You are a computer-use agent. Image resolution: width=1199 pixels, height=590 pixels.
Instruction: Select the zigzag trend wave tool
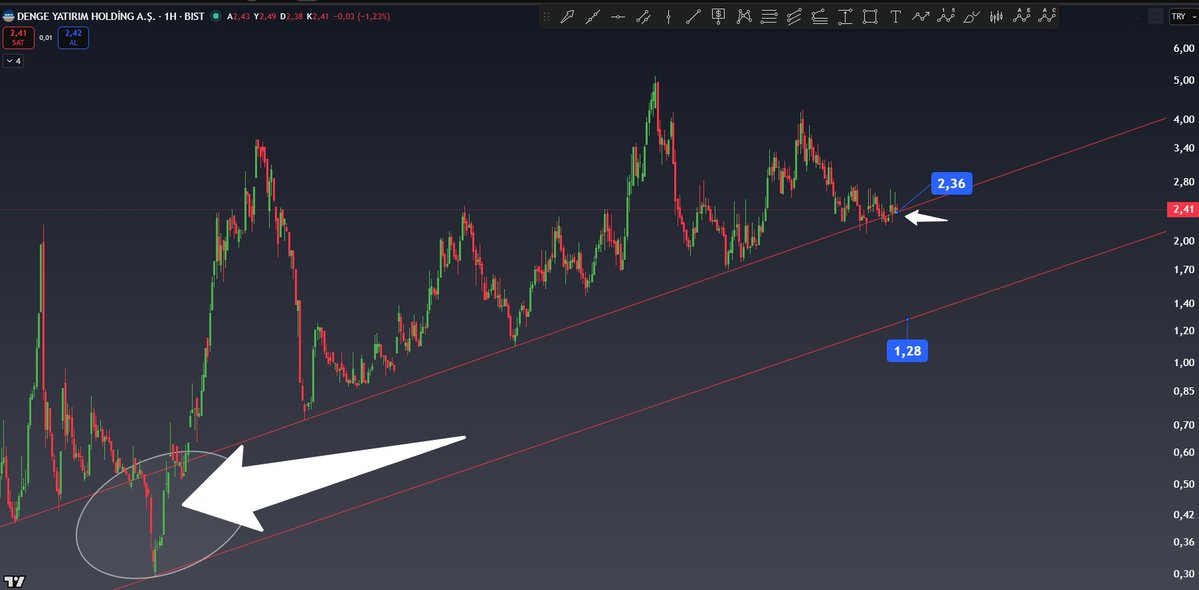[921, 16]
